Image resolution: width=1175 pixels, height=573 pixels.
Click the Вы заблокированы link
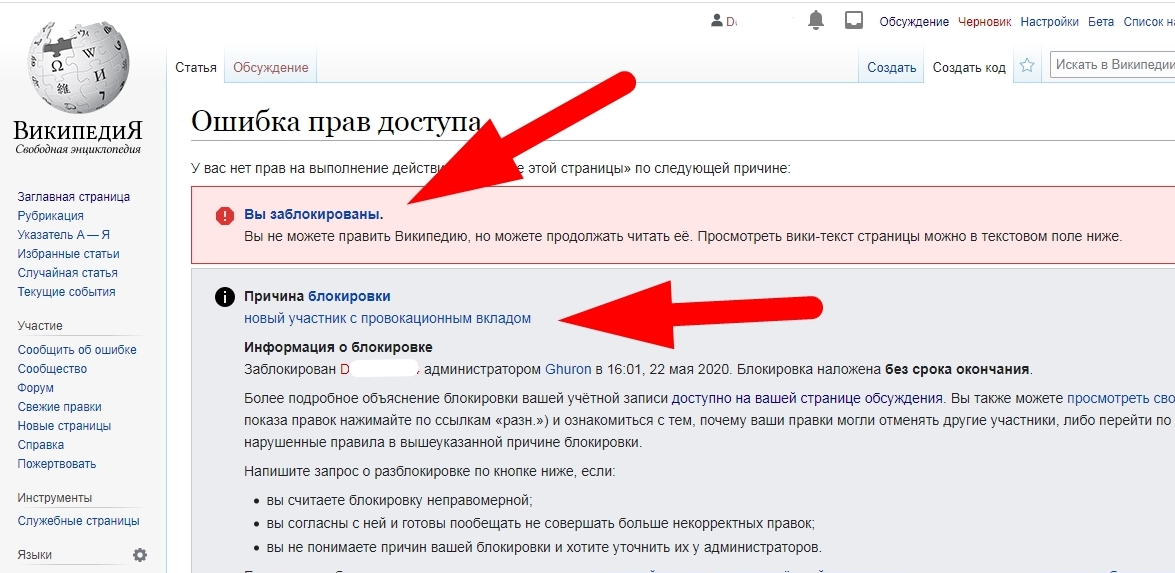pos(313,214)
